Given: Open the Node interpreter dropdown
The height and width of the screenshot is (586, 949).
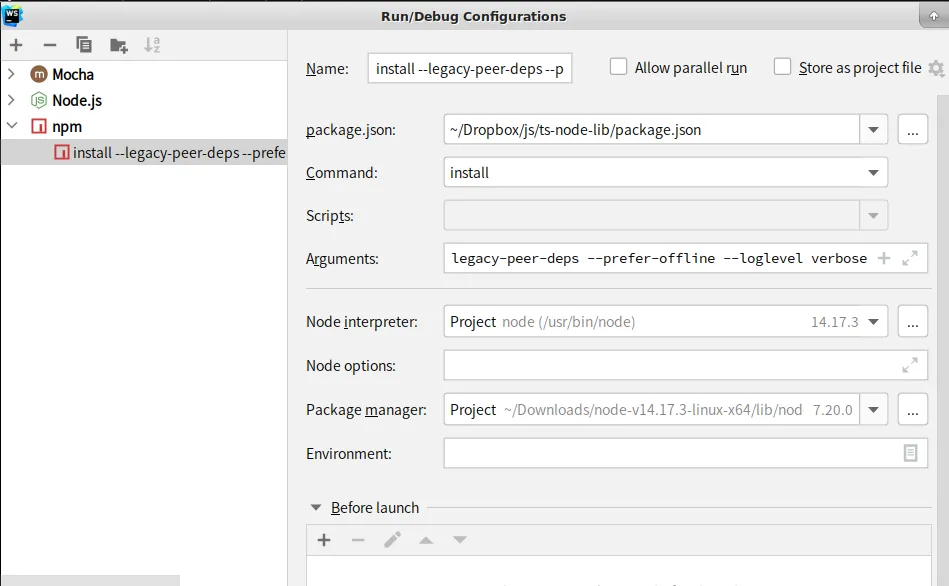Looking at the screenshot, I should point(873,322).
